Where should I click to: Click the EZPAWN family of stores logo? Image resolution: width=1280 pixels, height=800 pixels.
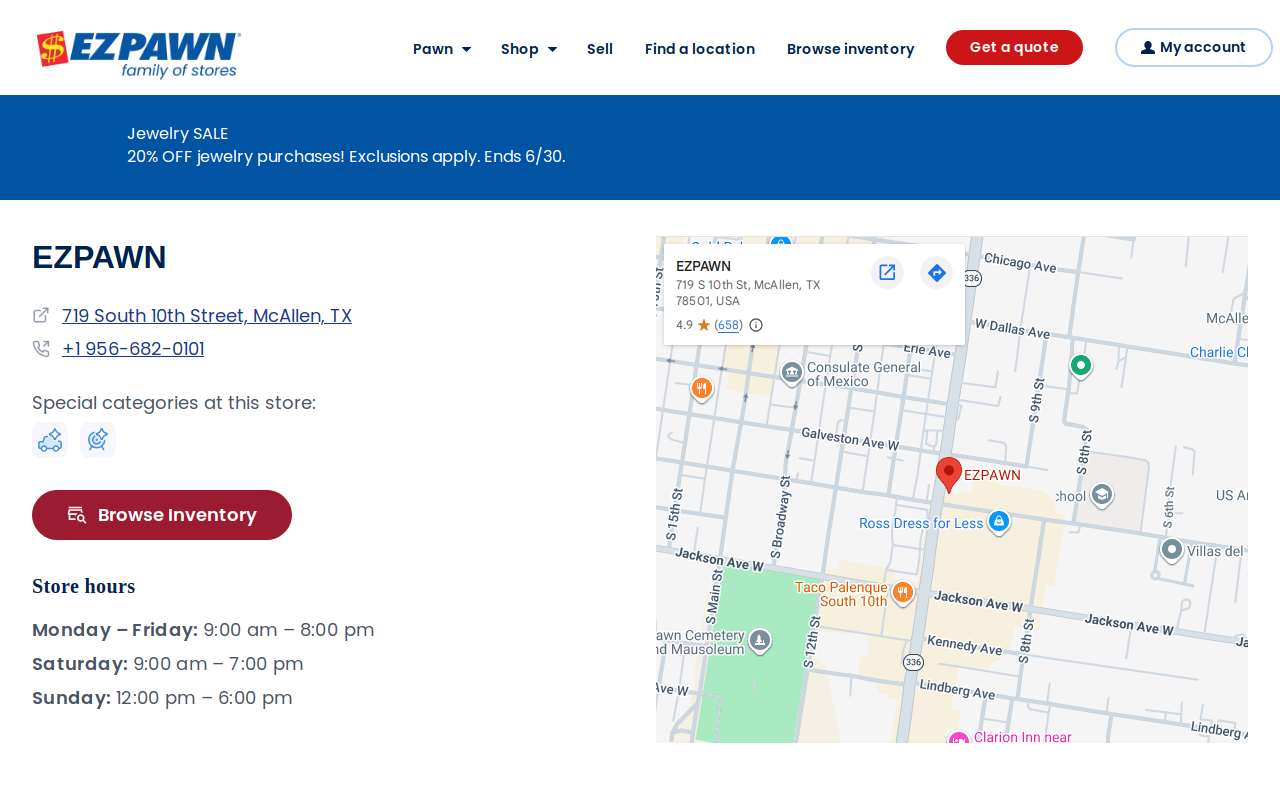pos(138,54)
